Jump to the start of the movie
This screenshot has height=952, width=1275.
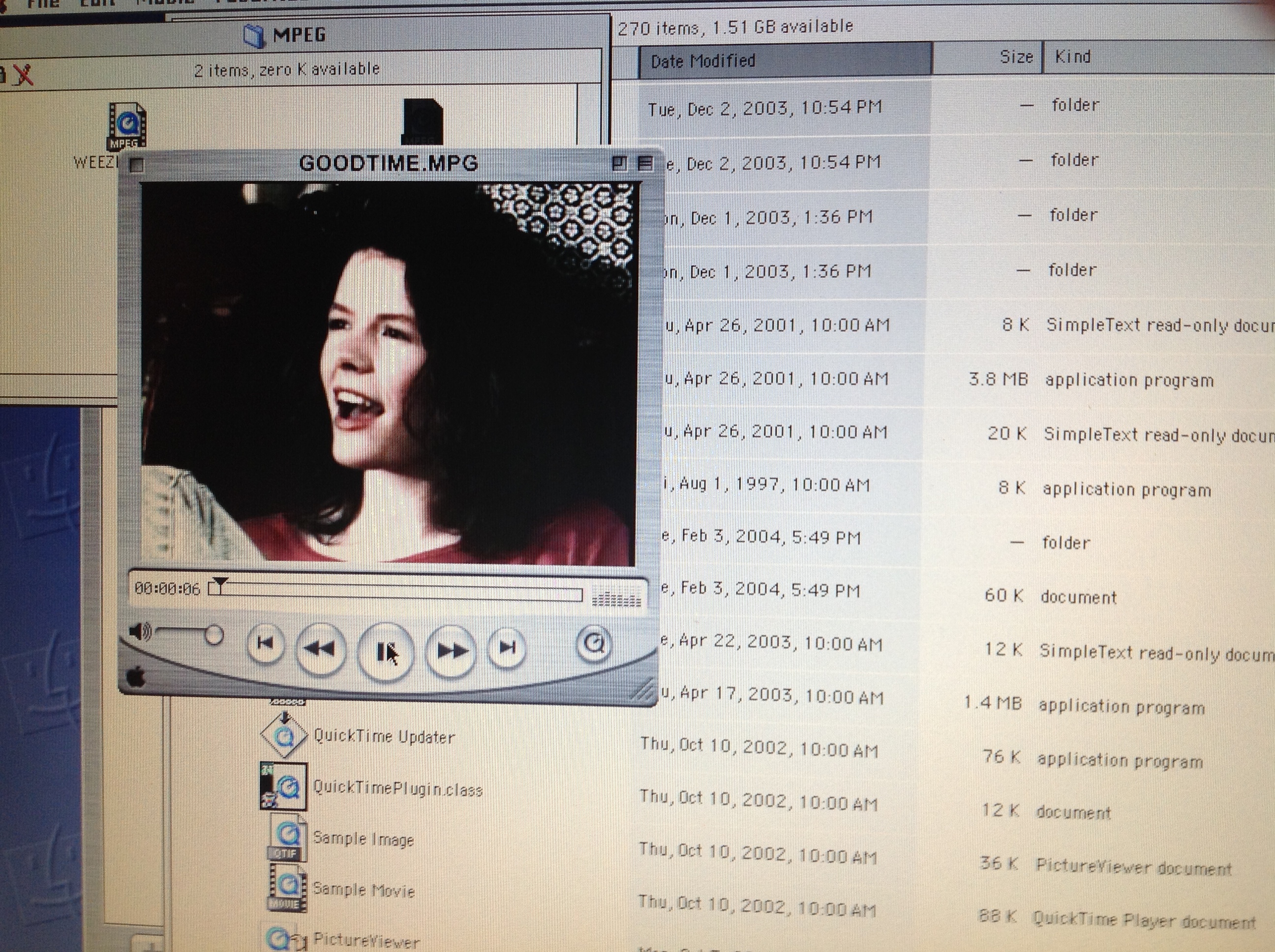tap(265, 644)
